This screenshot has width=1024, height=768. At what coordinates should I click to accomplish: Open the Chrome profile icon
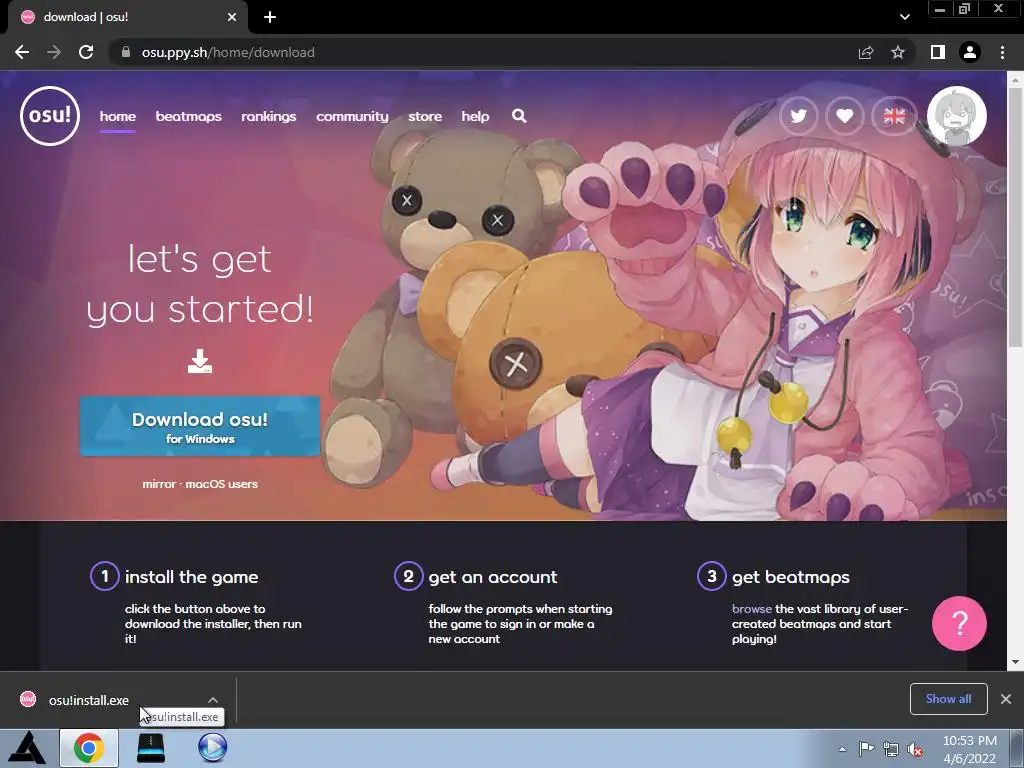tap(970, 52)
